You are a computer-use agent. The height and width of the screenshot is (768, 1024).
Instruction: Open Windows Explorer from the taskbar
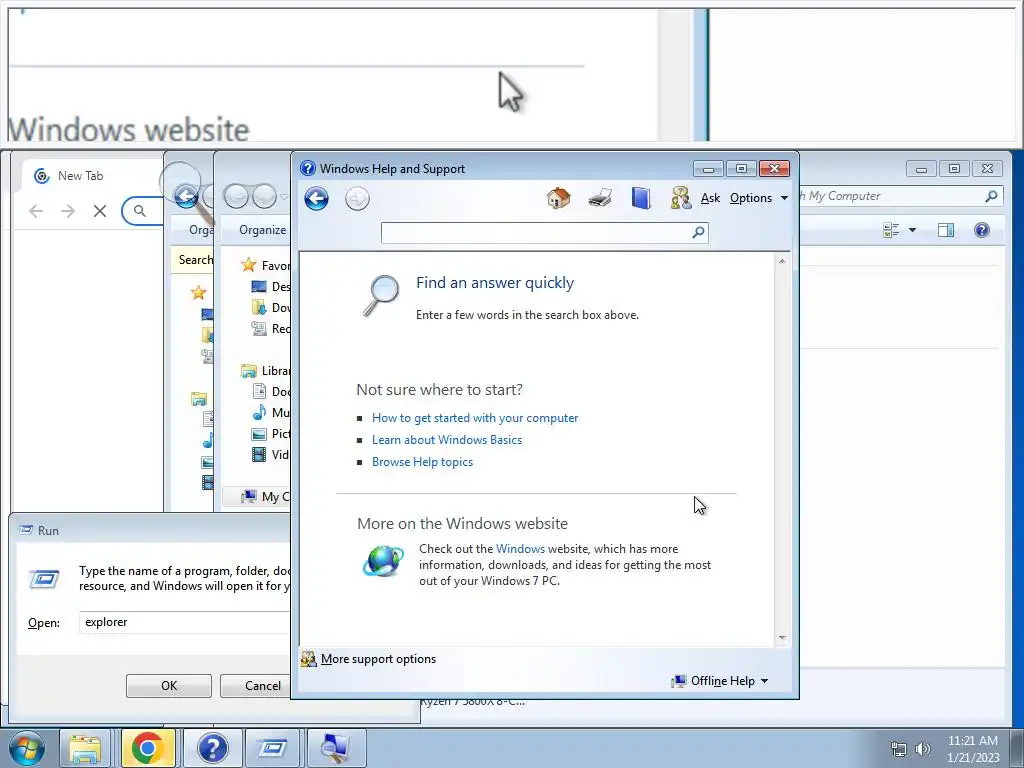[x=86, y=748]
